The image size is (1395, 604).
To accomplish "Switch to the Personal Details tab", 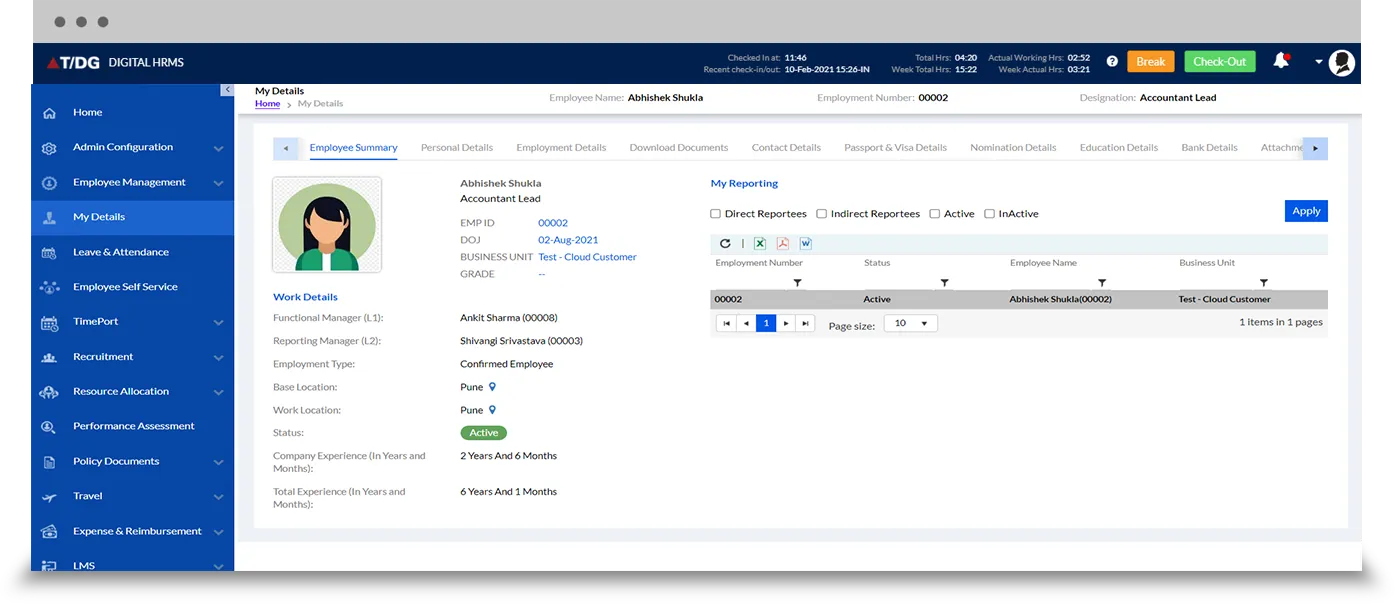I will [456, 148].
